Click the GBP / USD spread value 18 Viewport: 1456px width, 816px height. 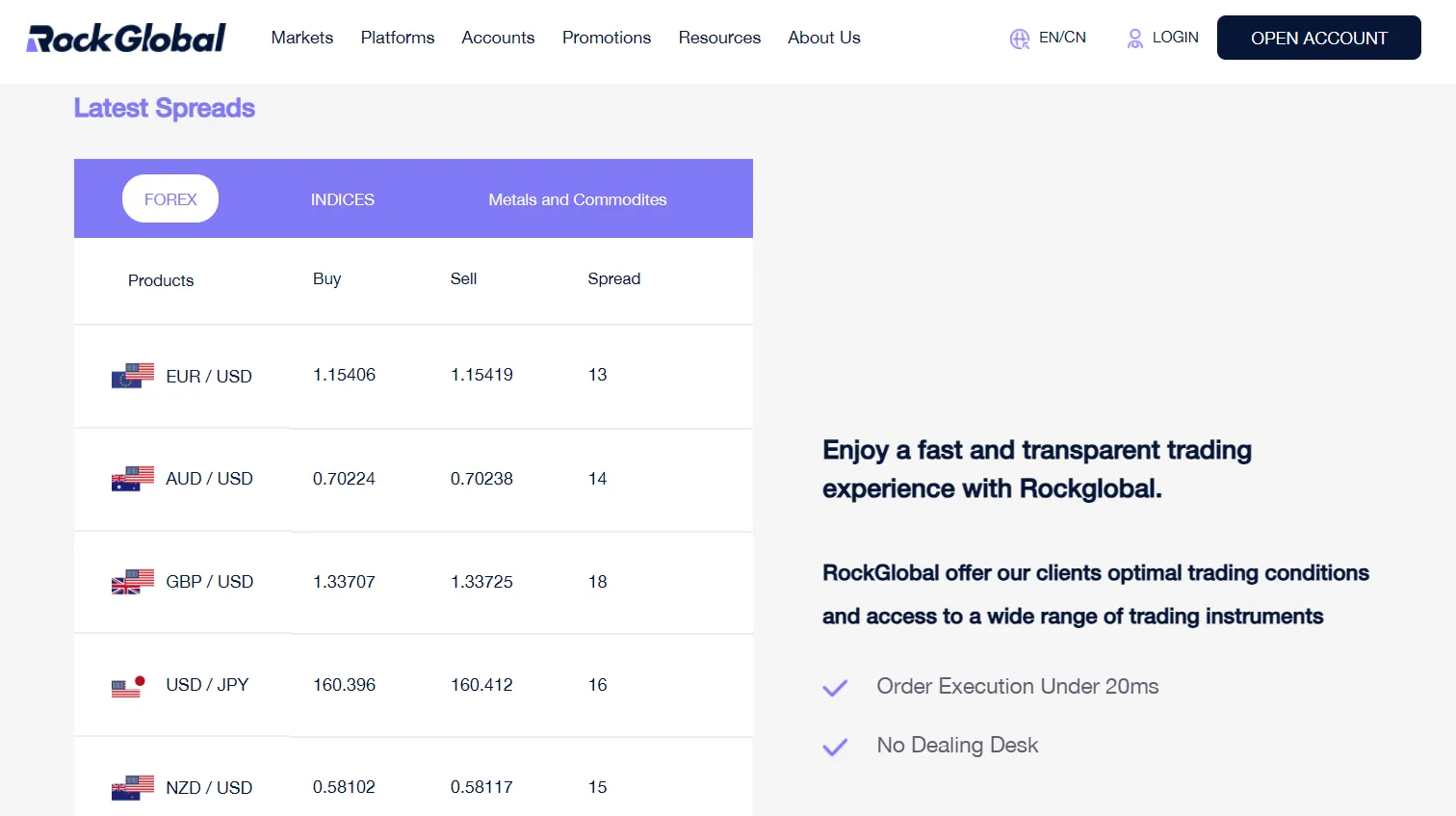tap(598, 582)
